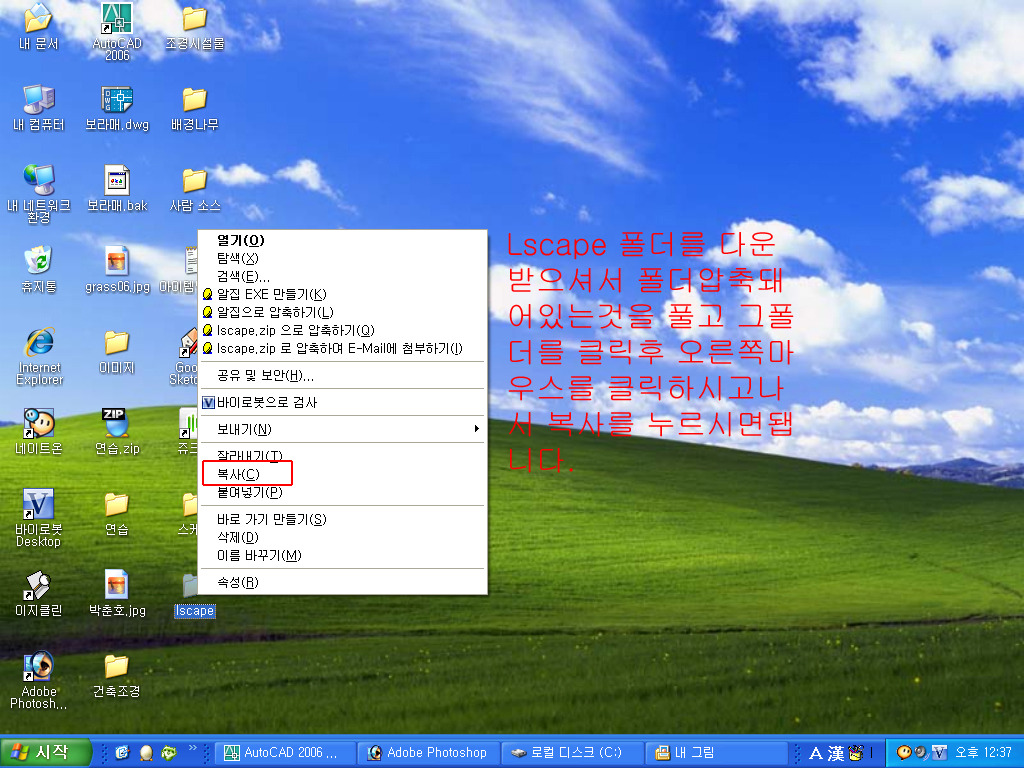1024x768 pixels.
Task: Choose 바로 가기 만들기(S) menu entry
Action: pyautogui.click(x=343, y=519)
